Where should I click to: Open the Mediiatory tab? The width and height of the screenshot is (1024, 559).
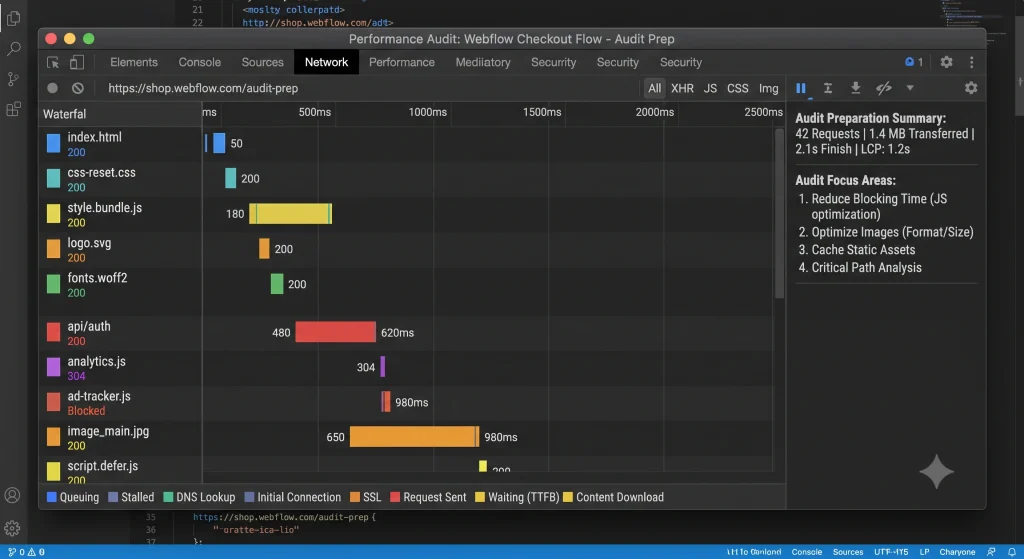coord(483,62)
